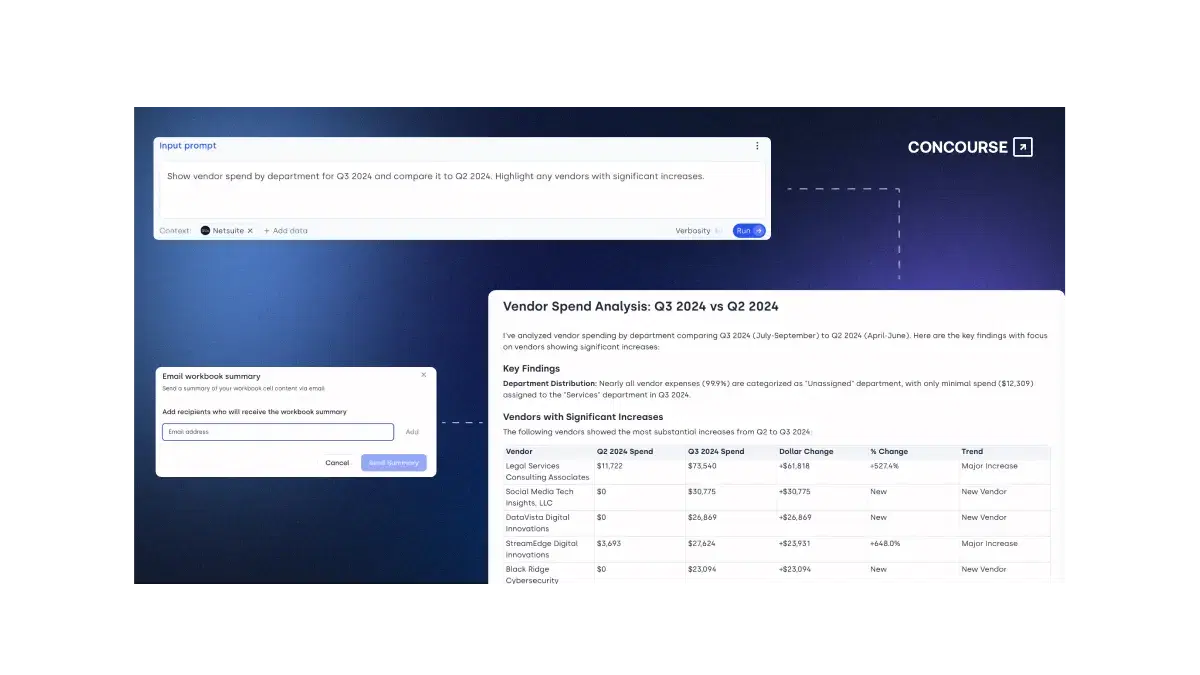Click the $3,693 Q2 spend value
This screenshot has height=675, width=1200.
pyautogui.click(x=608, y=544)
